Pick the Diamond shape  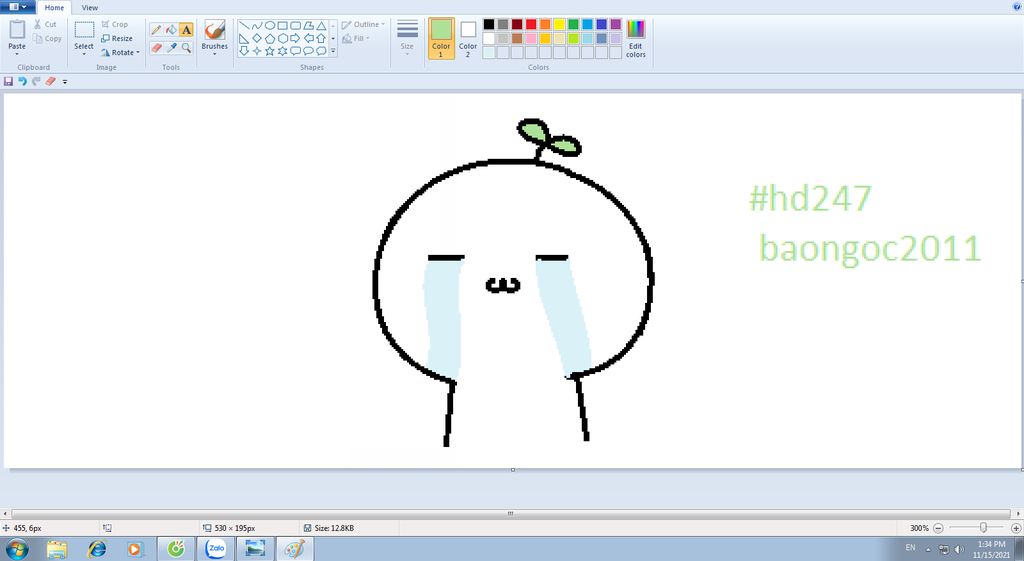[x=257, y=38]
